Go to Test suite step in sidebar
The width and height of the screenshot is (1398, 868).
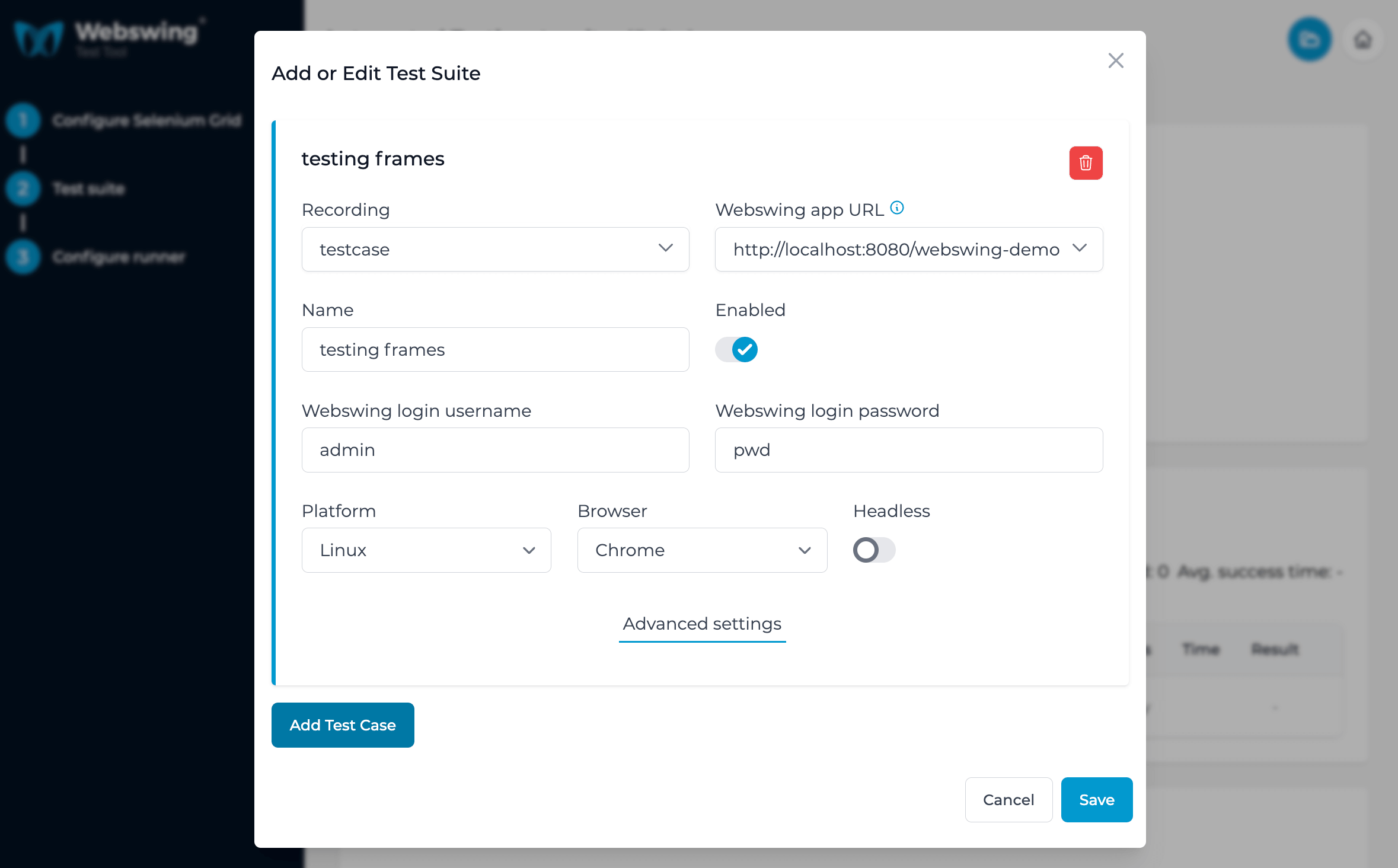pos(88,189)
